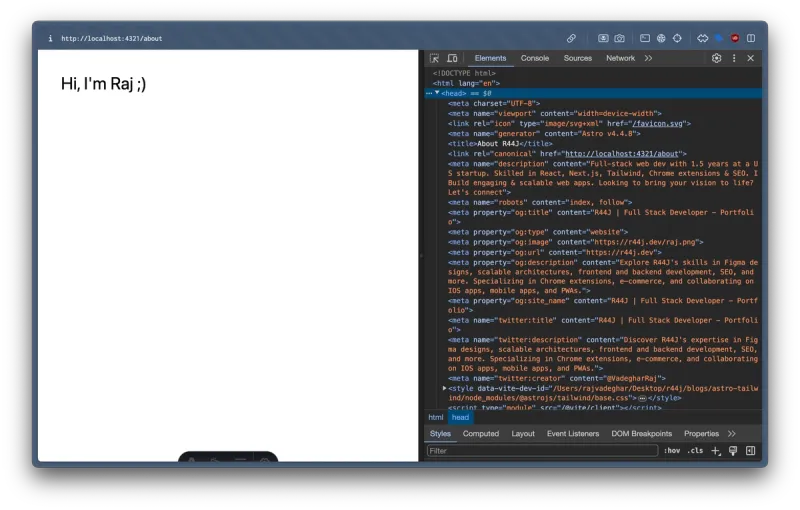
Task: Switch to the Console tab
Action: (x=535, y=58)
